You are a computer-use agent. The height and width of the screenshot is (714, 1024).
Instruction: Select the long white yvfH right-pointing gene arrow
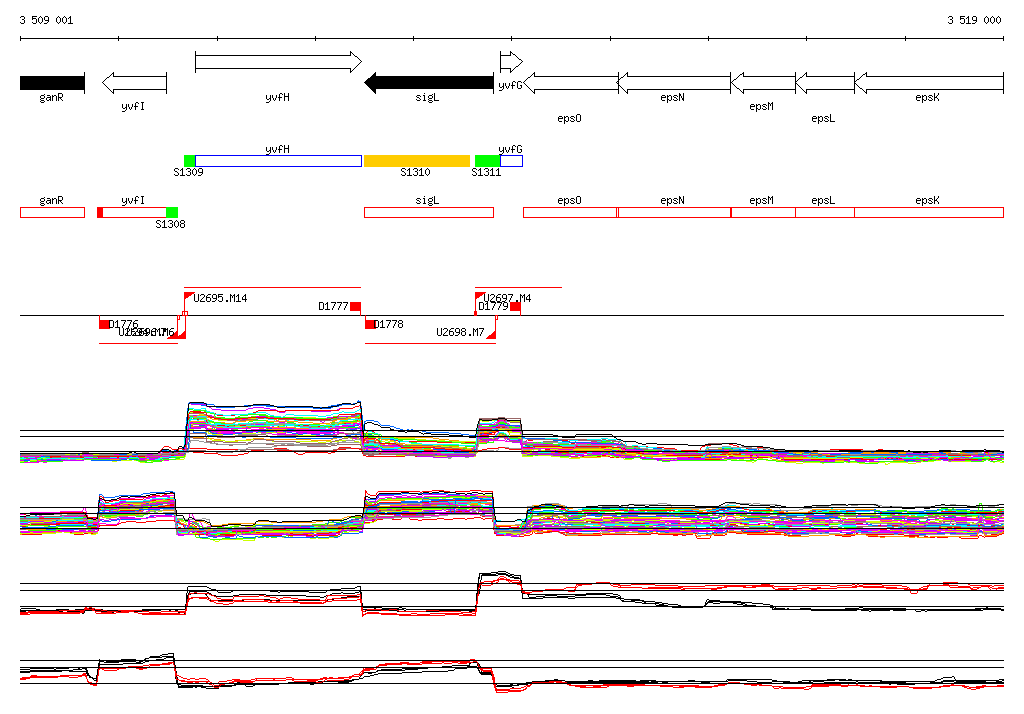coord(278,62)
